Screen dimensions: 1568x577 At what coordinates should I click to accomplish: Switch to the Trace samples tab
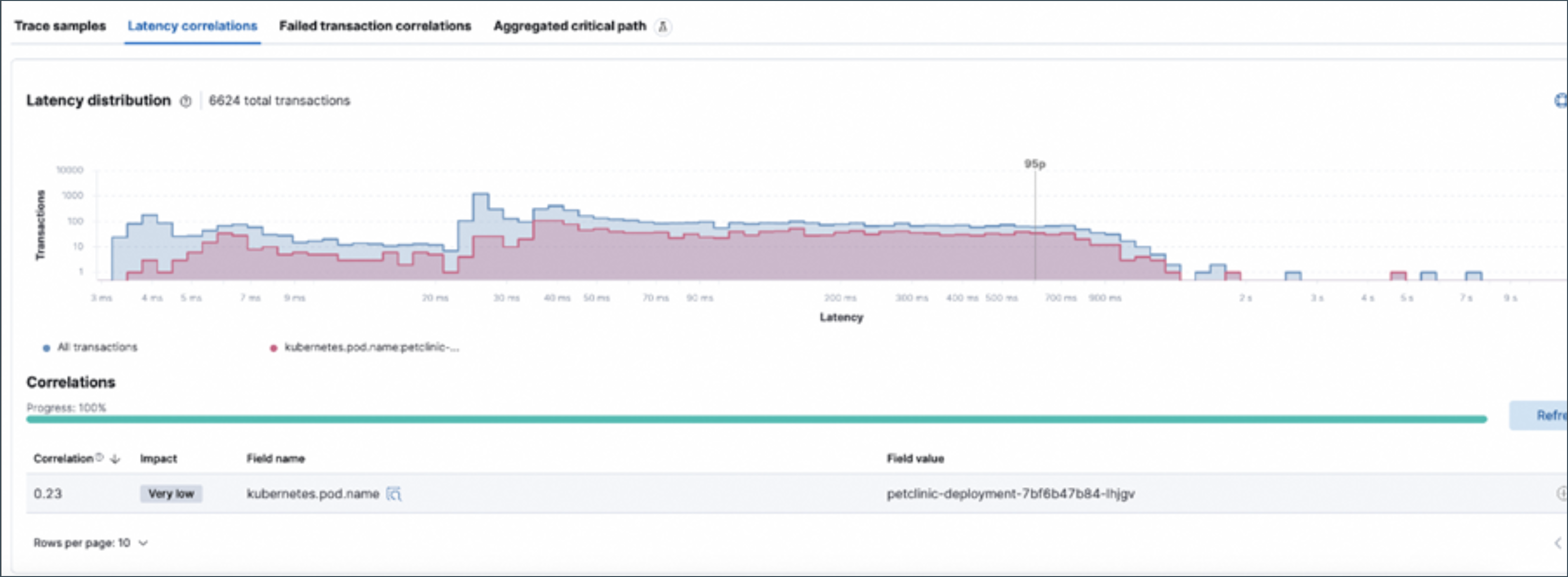[x=60, y=26]
